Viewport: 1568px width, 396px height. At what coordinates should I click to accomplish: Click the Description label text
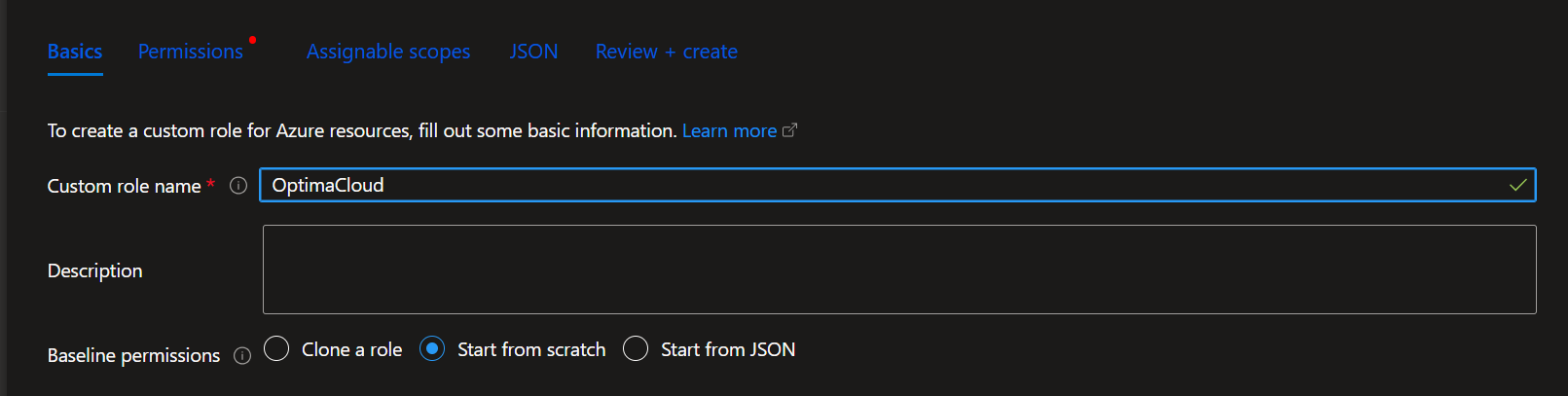94,270
